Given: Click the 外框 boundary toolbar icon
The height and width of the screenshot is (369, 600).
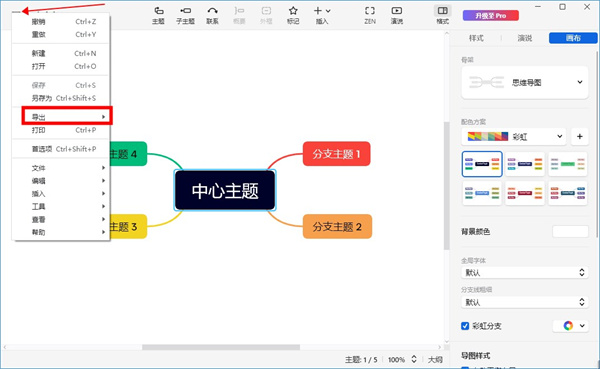Looking at the screenshot, I should [266, 15].
